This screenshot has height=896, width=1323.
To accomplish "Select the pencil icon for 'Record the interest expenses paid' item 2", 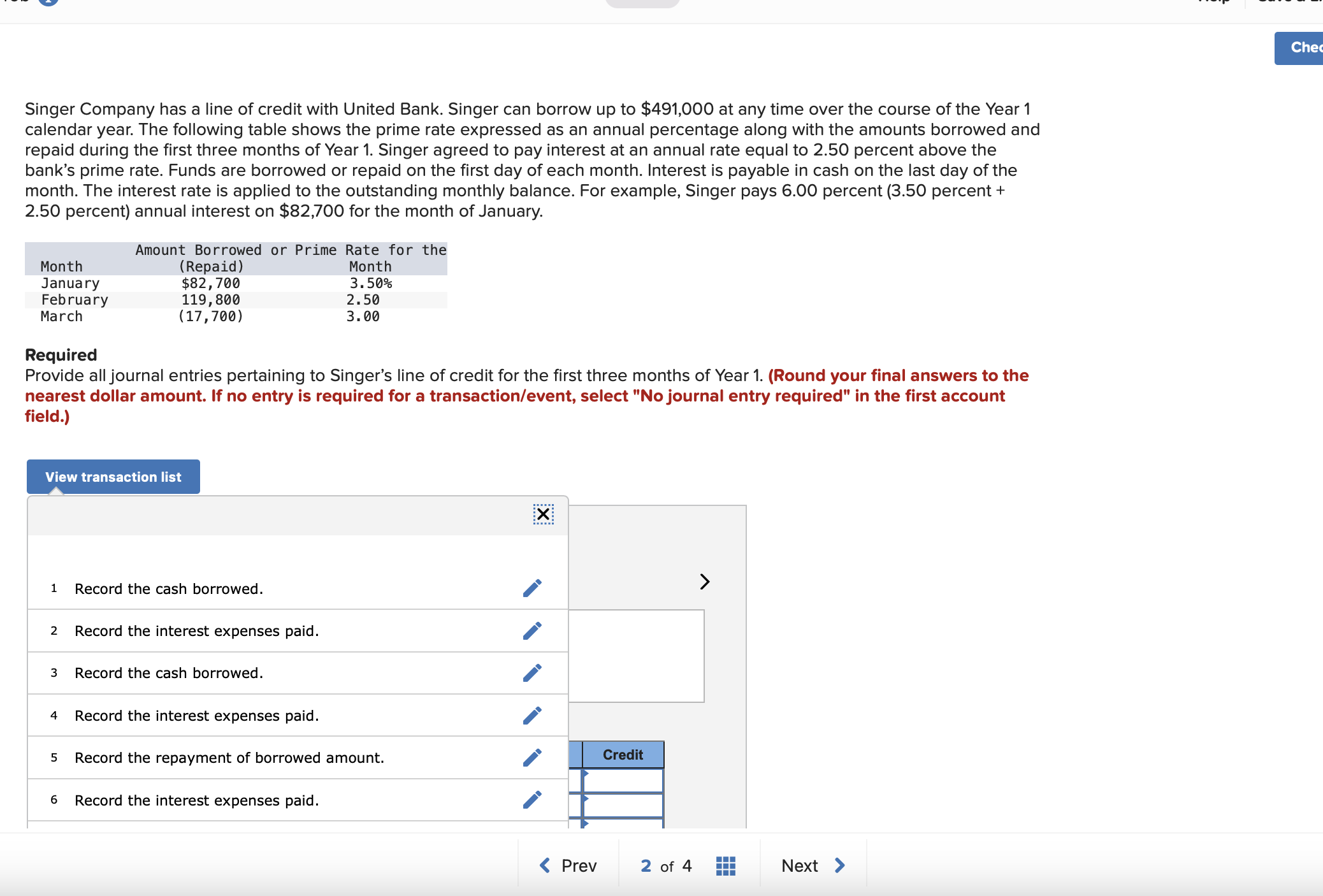I will 532,630.
